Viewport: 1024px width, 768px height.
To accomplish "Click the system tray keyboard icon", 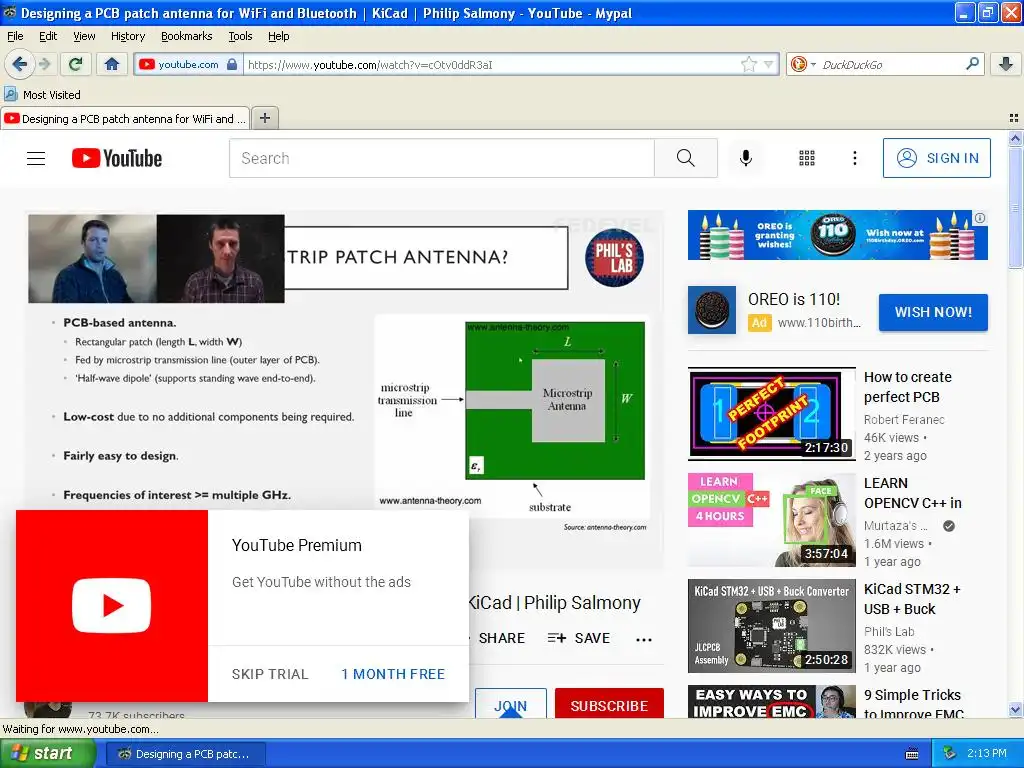I will pyautogui.click(x=912, y=754).
